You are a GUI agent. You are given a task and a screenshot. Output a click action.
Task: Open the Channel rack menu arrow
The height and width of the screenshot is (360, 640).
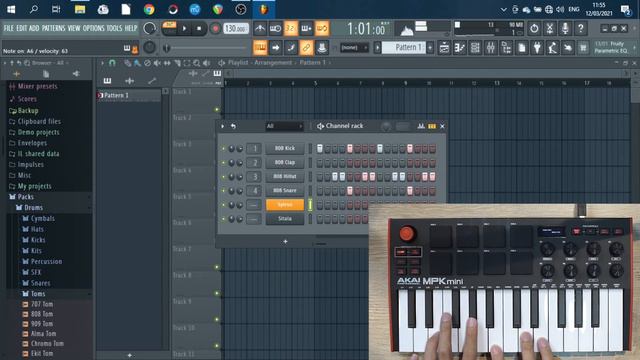(222, 126)
